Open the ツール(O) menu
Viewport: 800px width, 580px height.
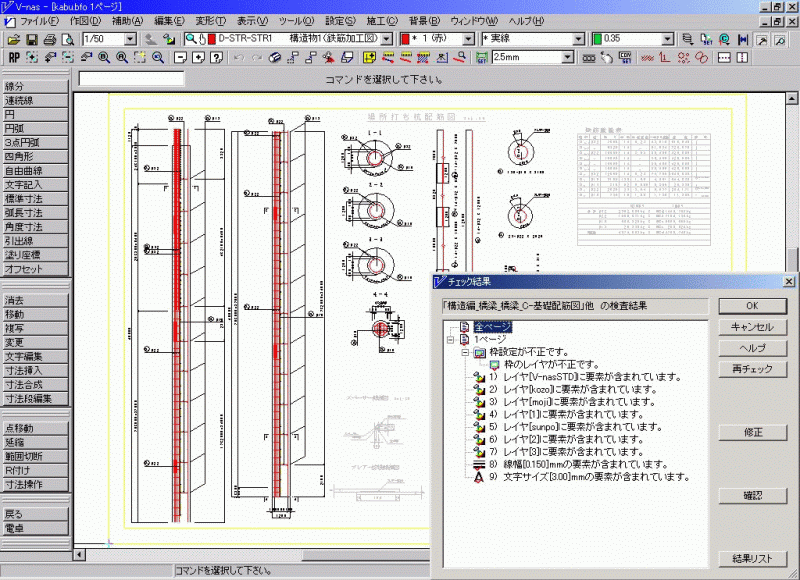pyautogui.click(x=296, y=20)
